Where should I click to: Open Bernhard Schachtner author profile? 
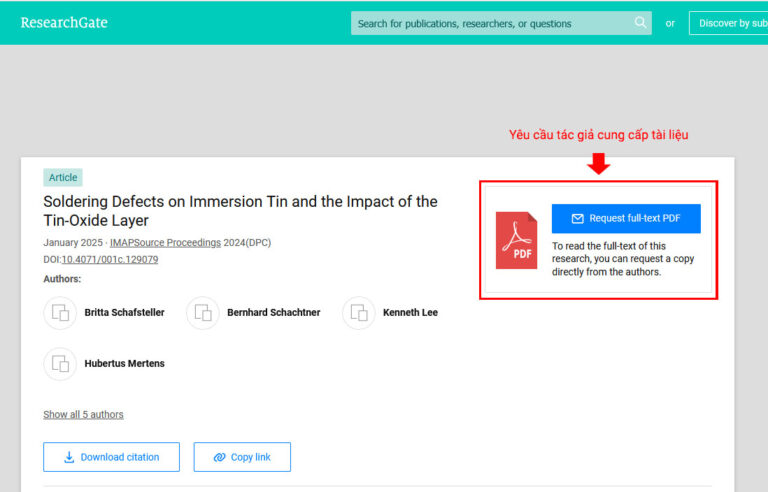[273, 313]
